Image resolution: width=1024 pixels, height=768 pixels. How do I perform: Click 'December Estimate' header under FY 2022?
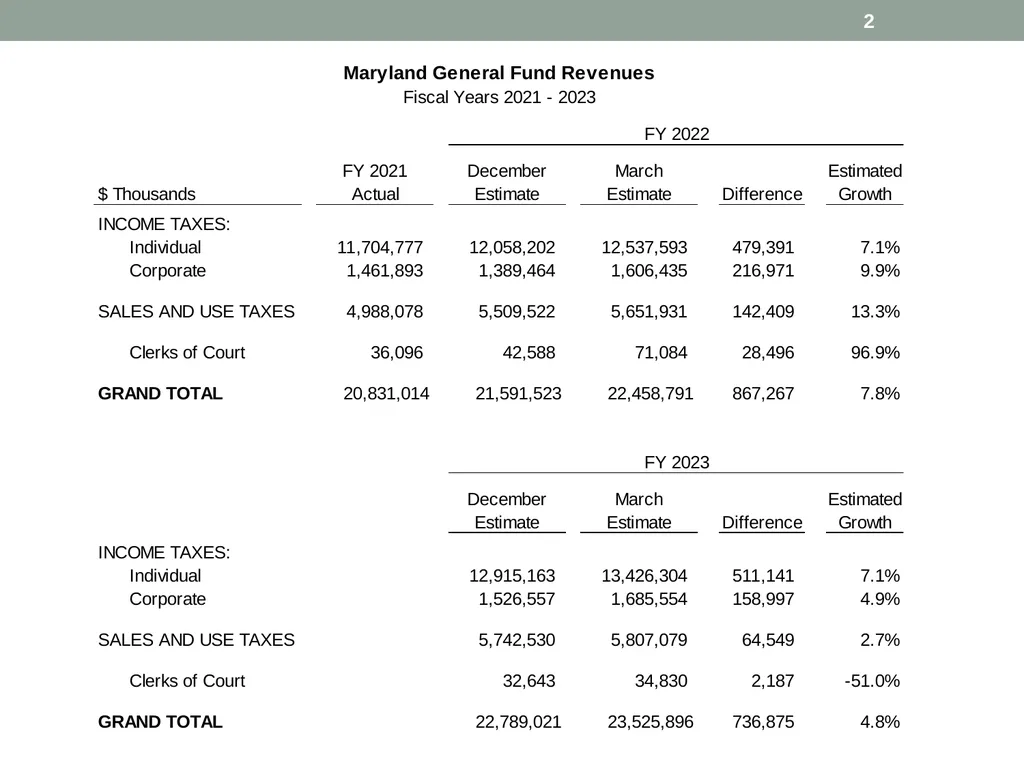point(507,182)
